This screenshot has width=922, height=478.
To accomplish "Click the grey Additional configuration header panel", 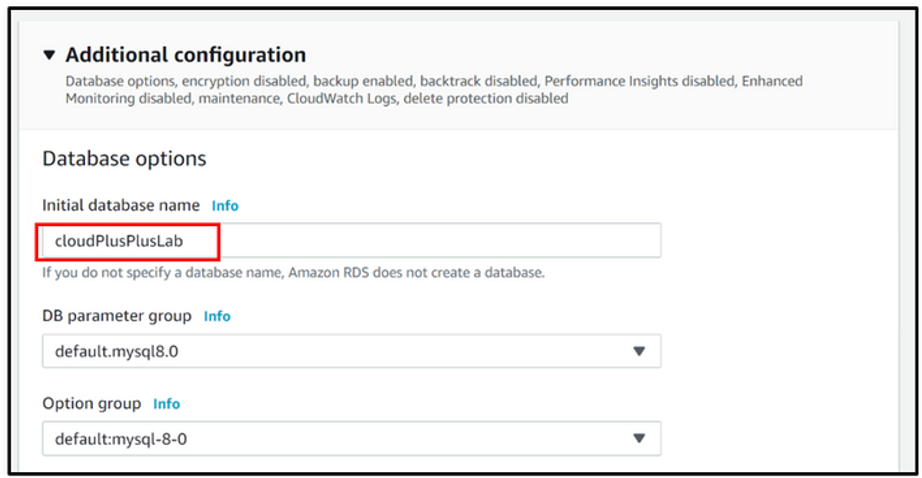I will click(459, 75).
